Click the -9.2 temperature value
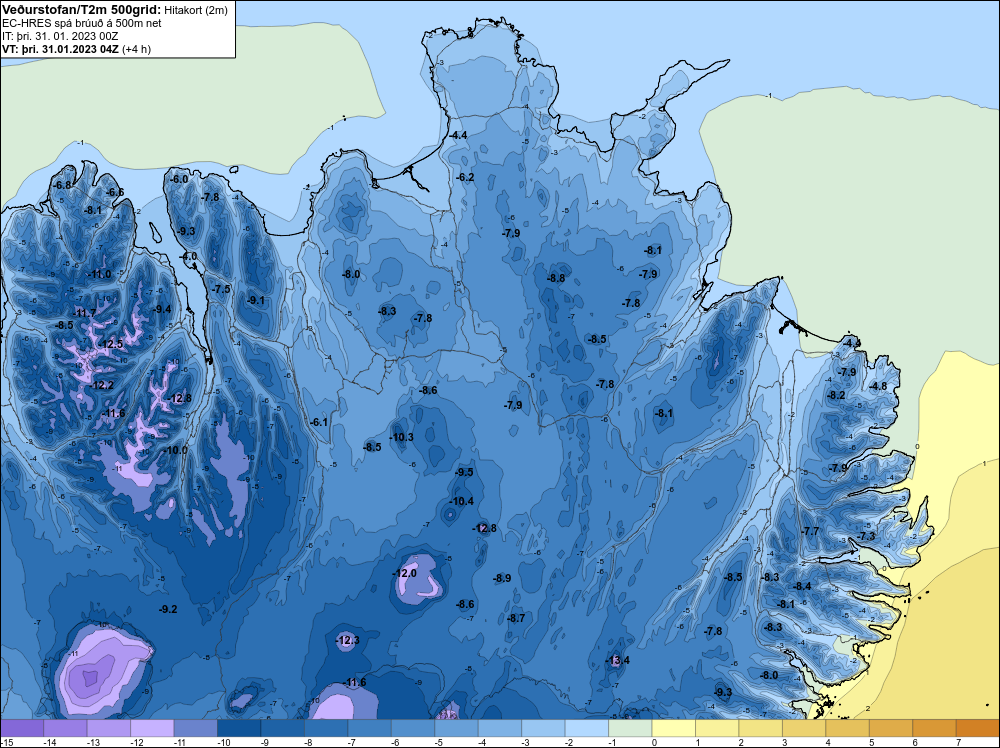The height and width of the screenshot is (748, 1000). [x=168, y=610]
